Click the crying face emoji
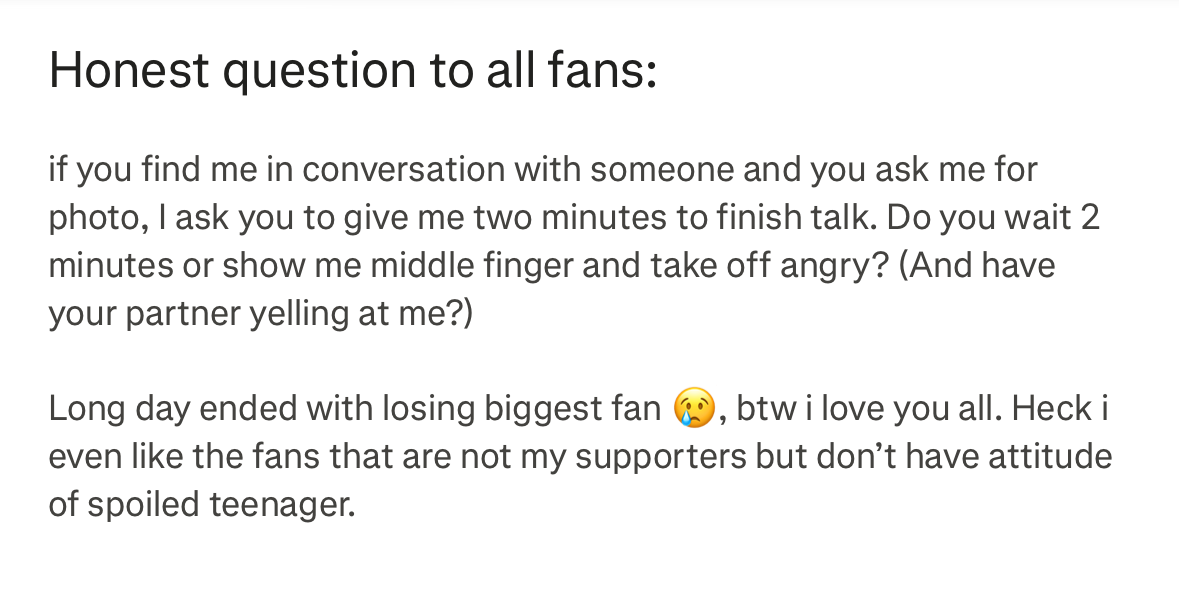 point(696,408)
